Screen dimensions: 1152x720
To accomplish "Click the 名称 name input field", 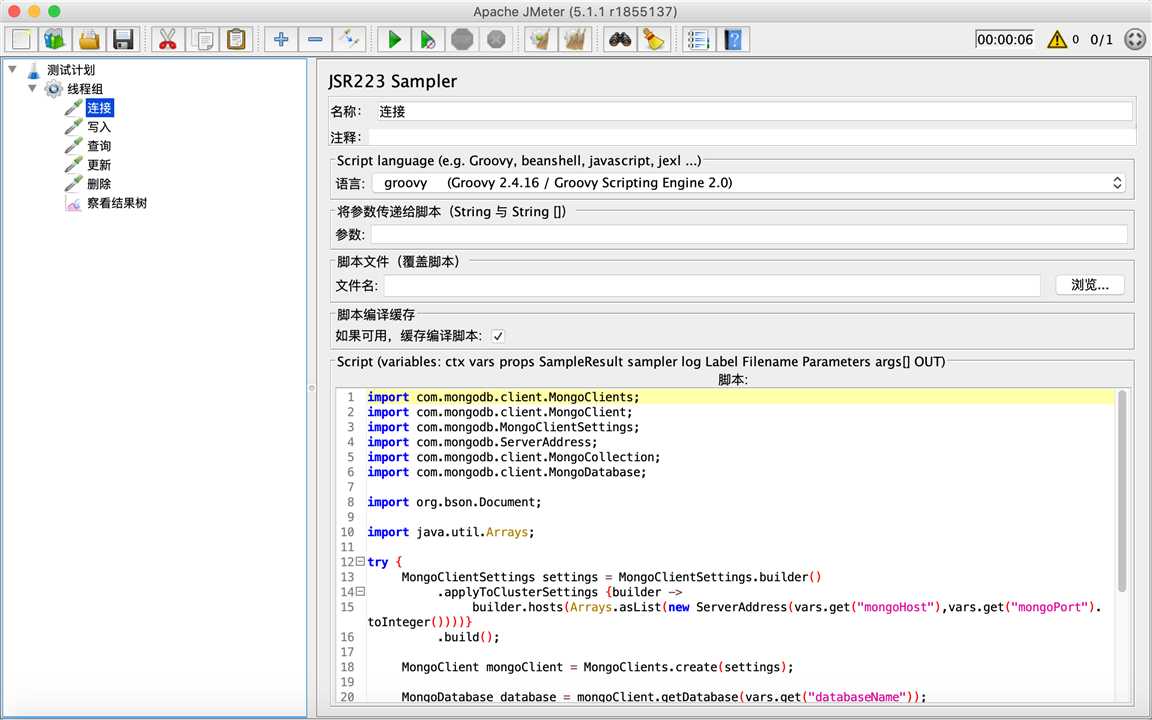I will click(x=752, y=112).
